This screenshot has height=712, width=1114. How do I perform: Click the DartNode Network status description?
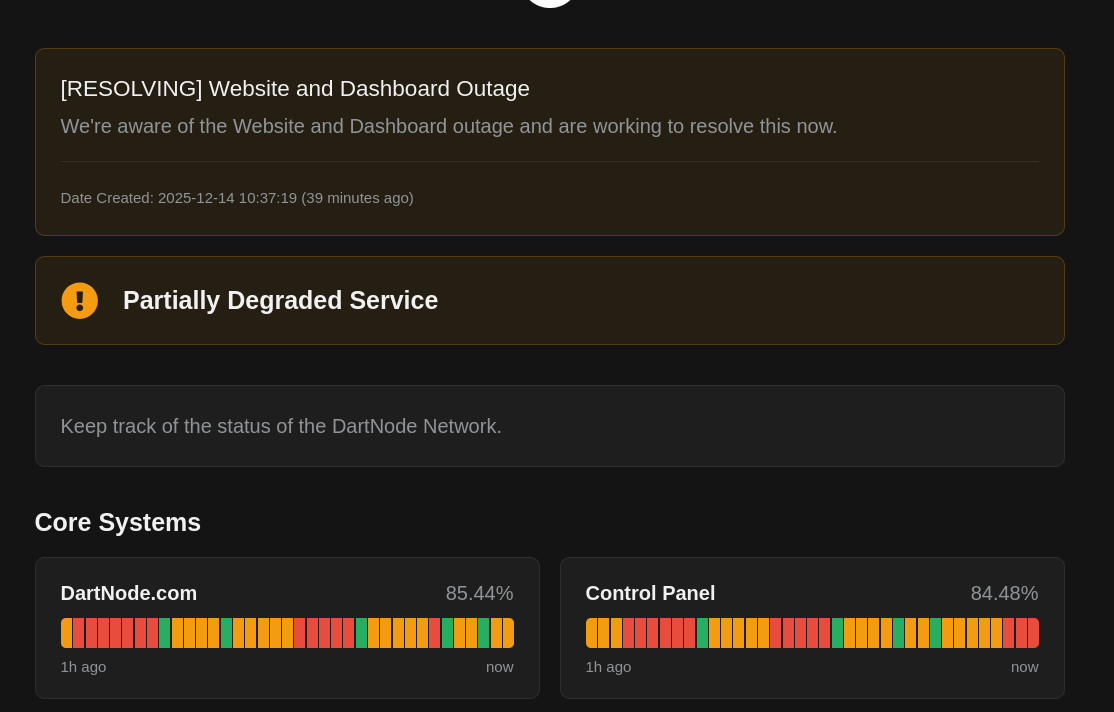[x=281, y=426]
